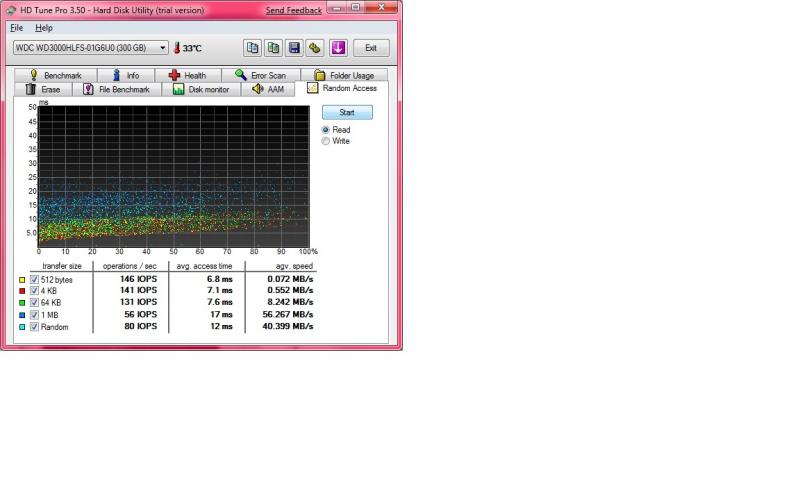
Task: Close the HD Tune Pro window
Action: (381, 7)
